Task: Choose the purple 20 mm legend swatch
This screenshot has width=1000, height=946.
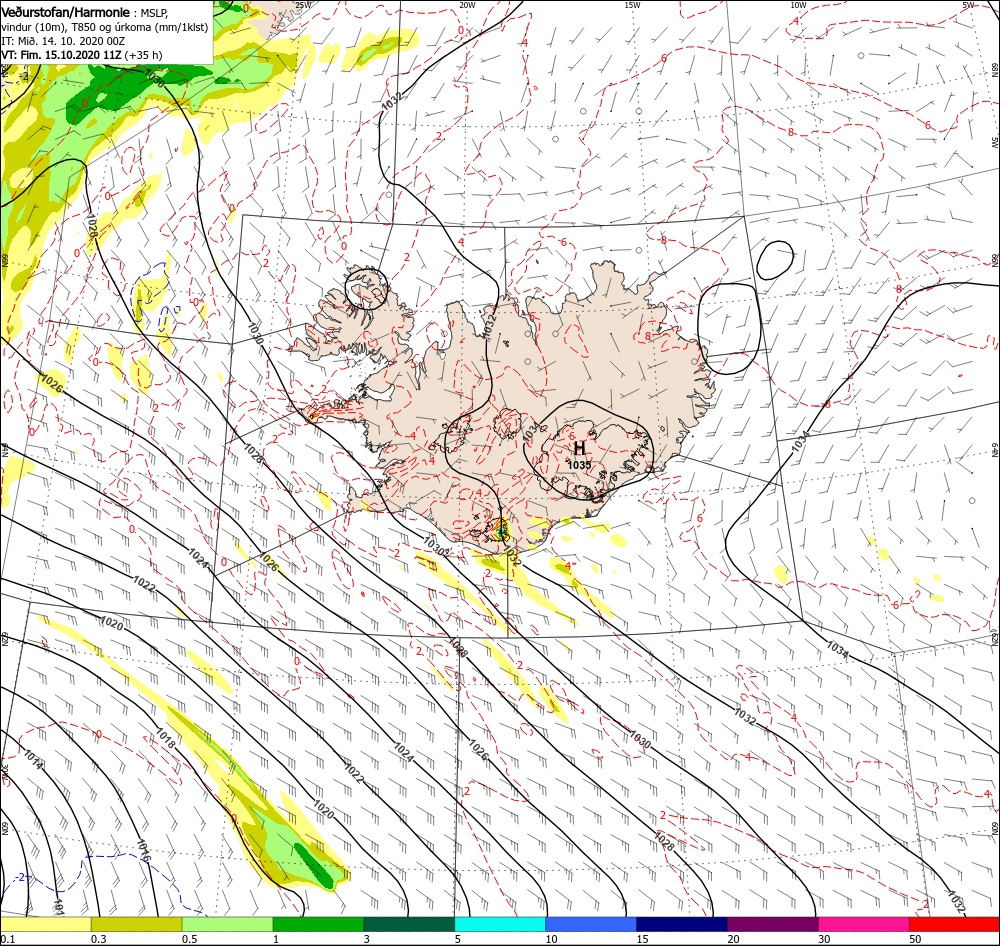Action: pyautogui.click(x=773, y=924)
